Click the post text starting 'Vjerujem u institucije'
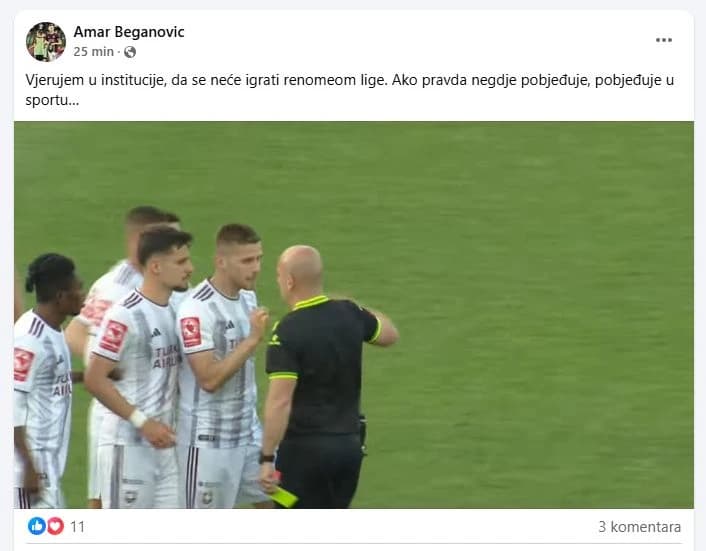The width and height of the screenshot is (706, 551). (x=349, y=90)
